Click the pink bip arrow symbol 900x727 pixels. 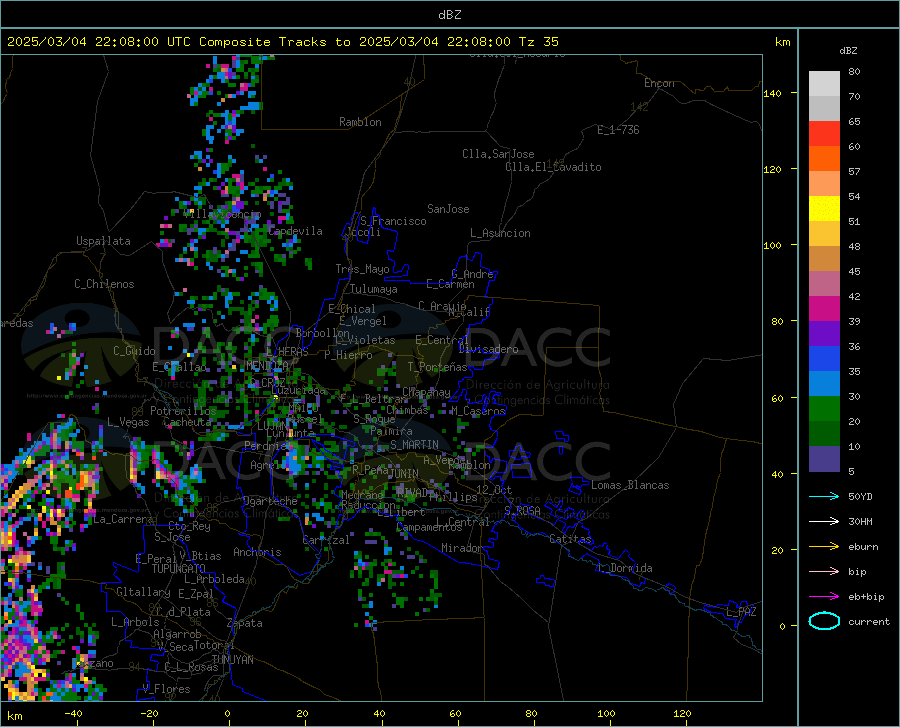coord(824,572)
